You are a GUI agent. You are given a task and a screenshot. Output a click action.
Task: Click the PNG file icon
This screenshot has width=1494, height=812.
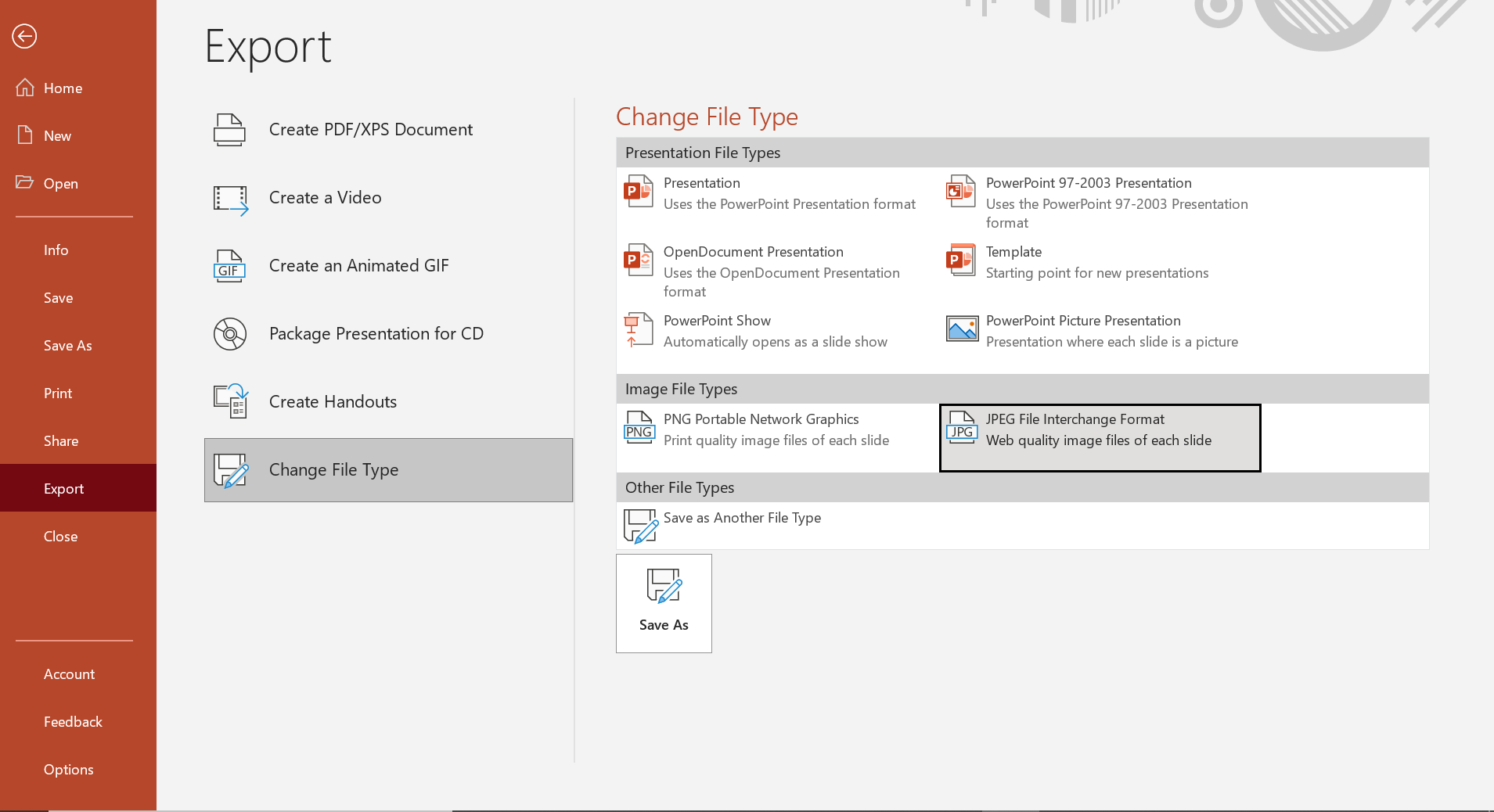[639, 427]
